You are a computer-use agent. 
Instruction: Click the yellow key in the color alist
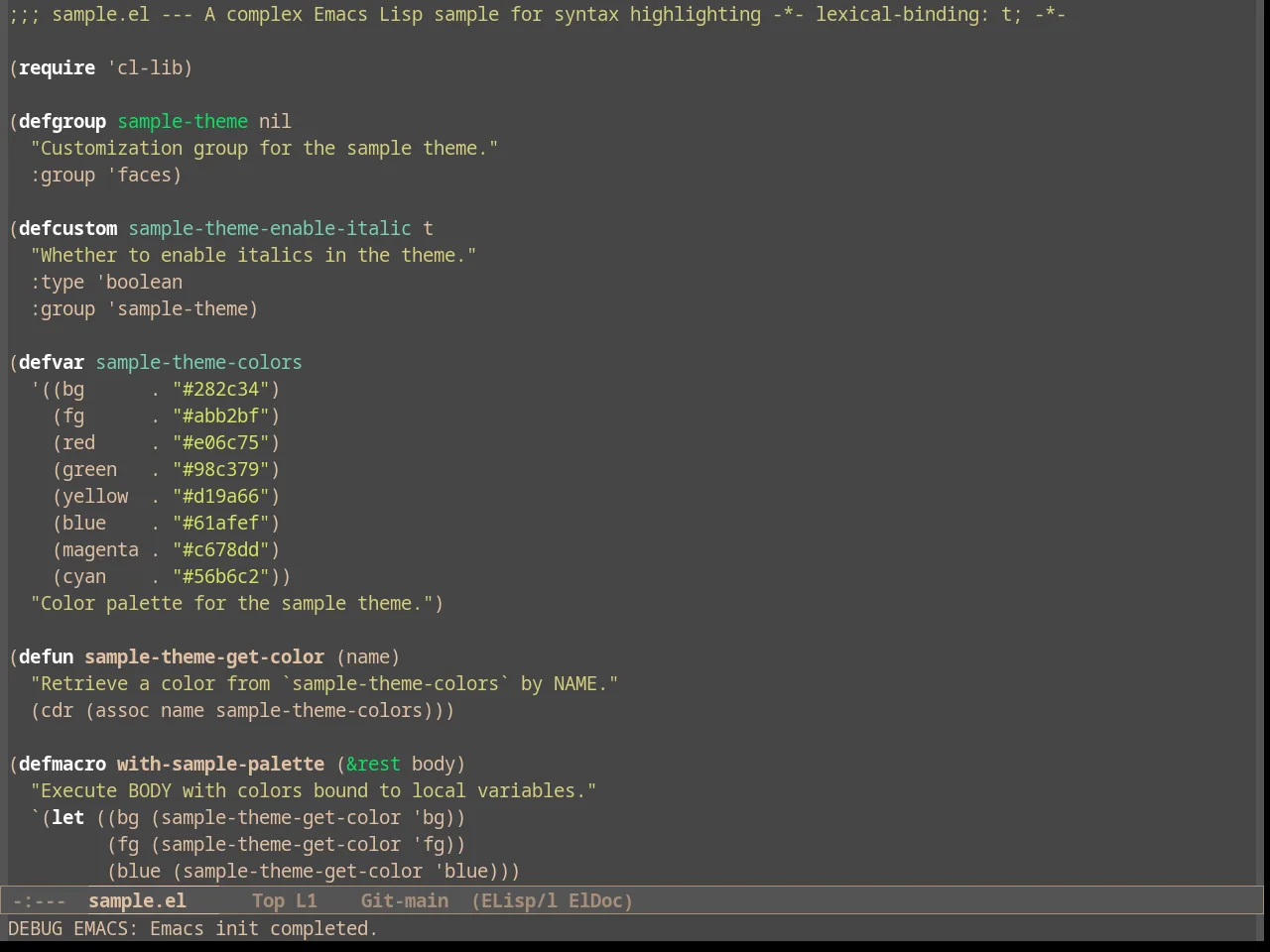[x=95, y=496]
